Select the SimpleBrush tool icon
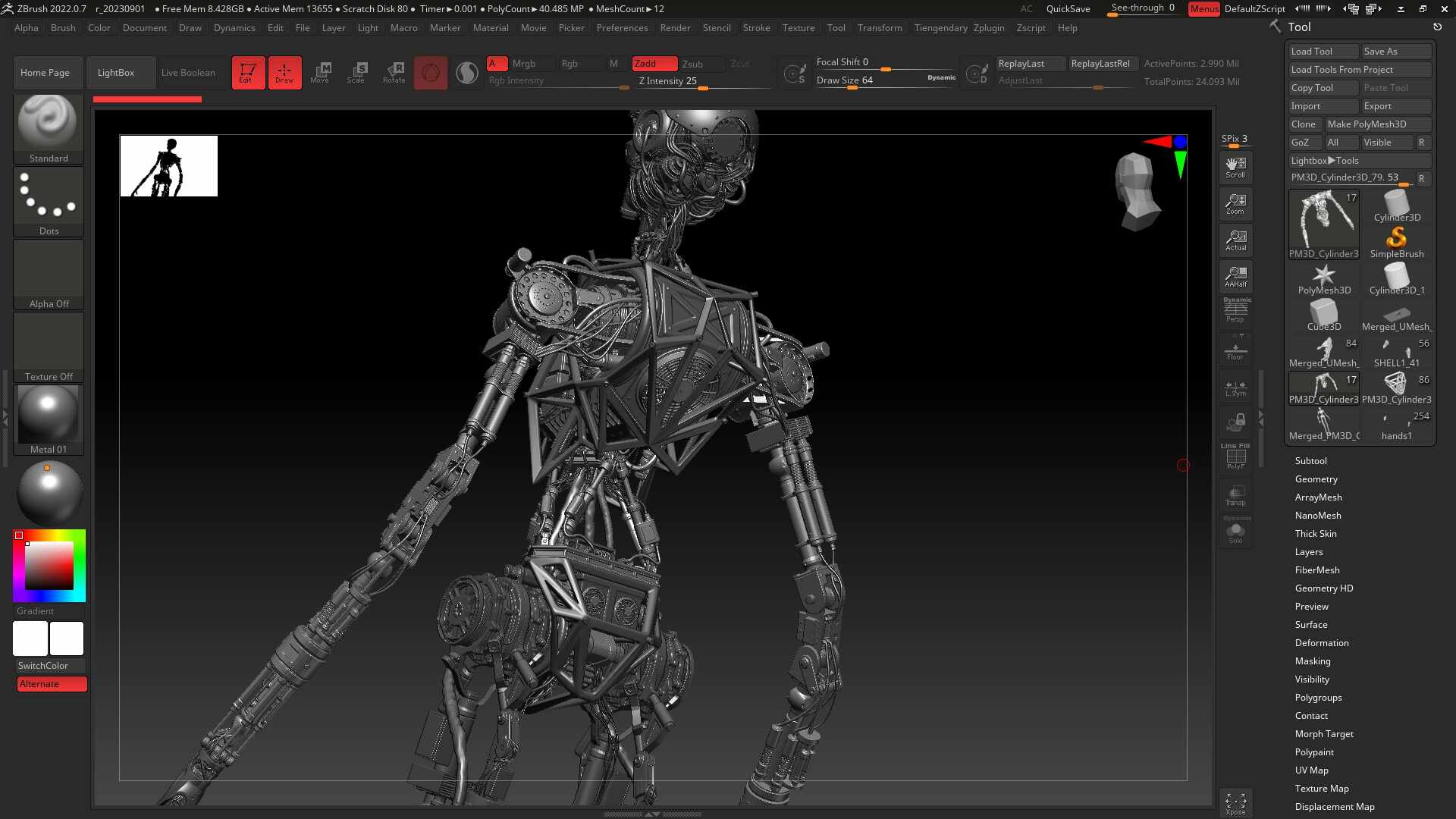 (x=1397, y=243)
